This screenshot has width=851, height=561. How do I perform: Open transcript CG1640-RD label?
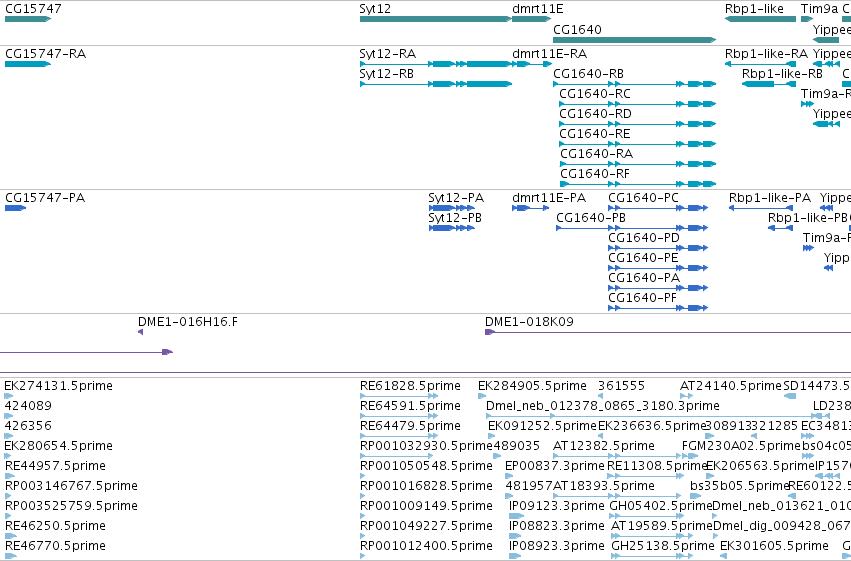click(595, 113)
